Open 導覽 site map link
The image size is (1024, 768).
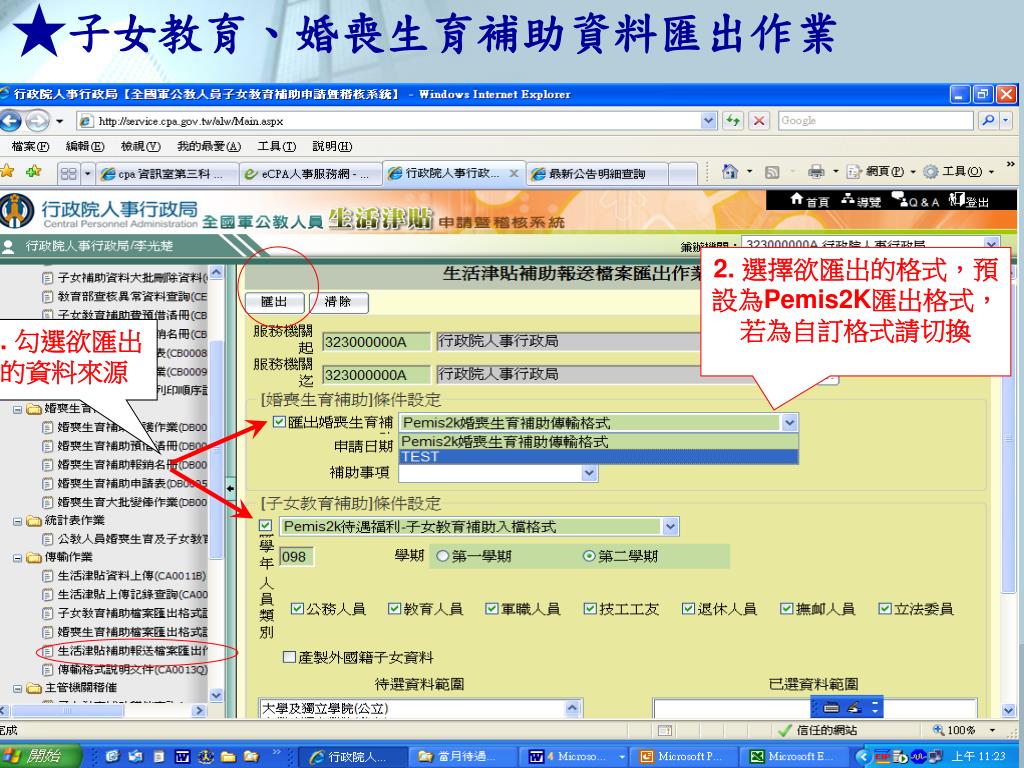(x=861, y=201)
